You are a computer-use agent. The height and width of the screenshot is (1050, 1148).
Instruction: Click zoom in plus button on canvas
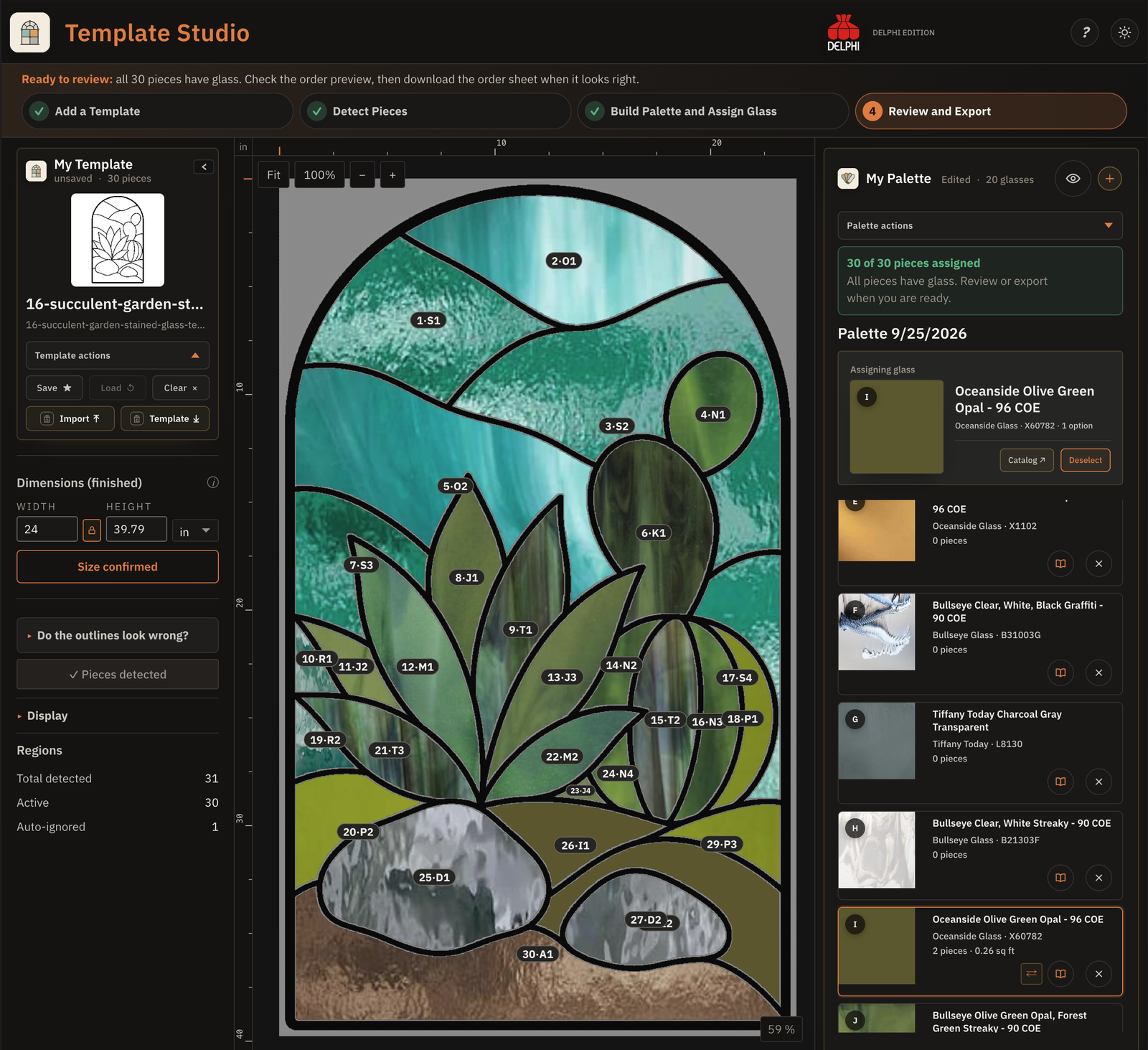tap(392, 175)
